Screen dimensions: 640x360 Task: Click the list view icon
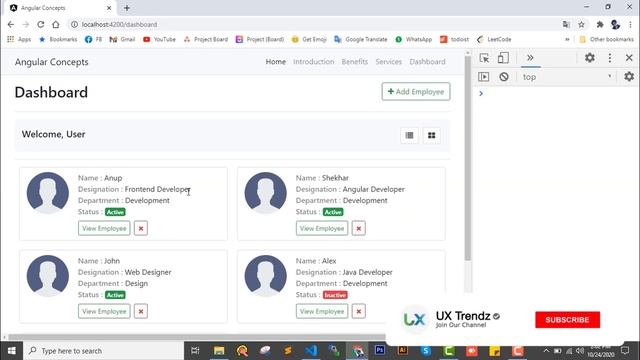click(x=409, y=136)
